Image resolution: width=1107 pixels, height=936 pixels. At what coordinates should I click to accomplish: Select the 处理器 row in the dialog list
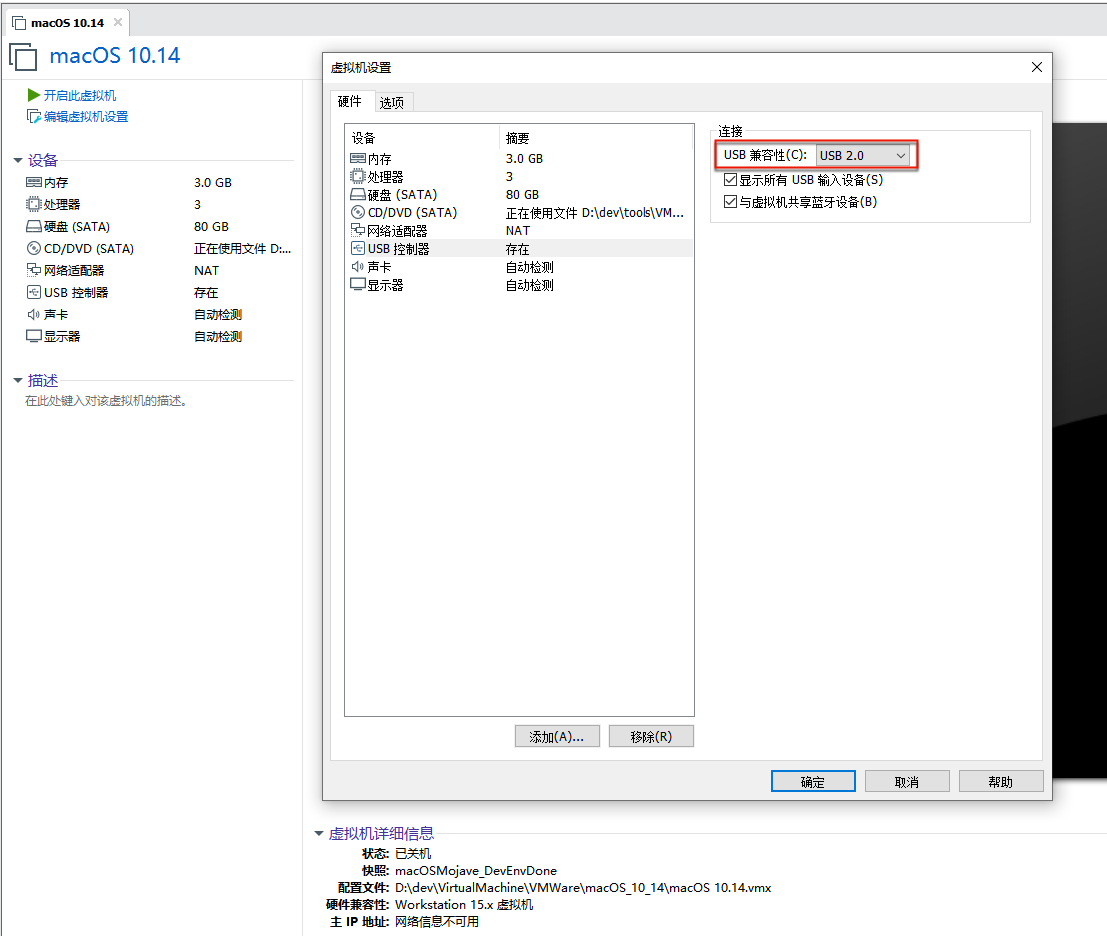520,176
